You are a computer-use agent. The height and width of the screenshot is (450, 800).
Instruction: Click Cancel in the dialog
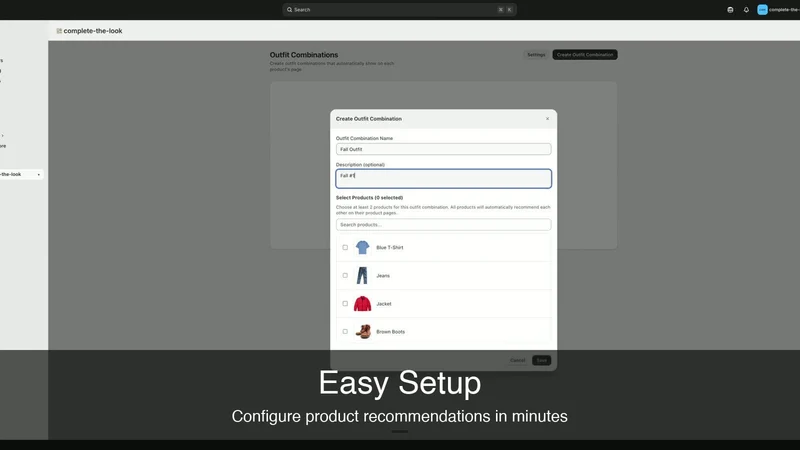(x=517, y=360)
